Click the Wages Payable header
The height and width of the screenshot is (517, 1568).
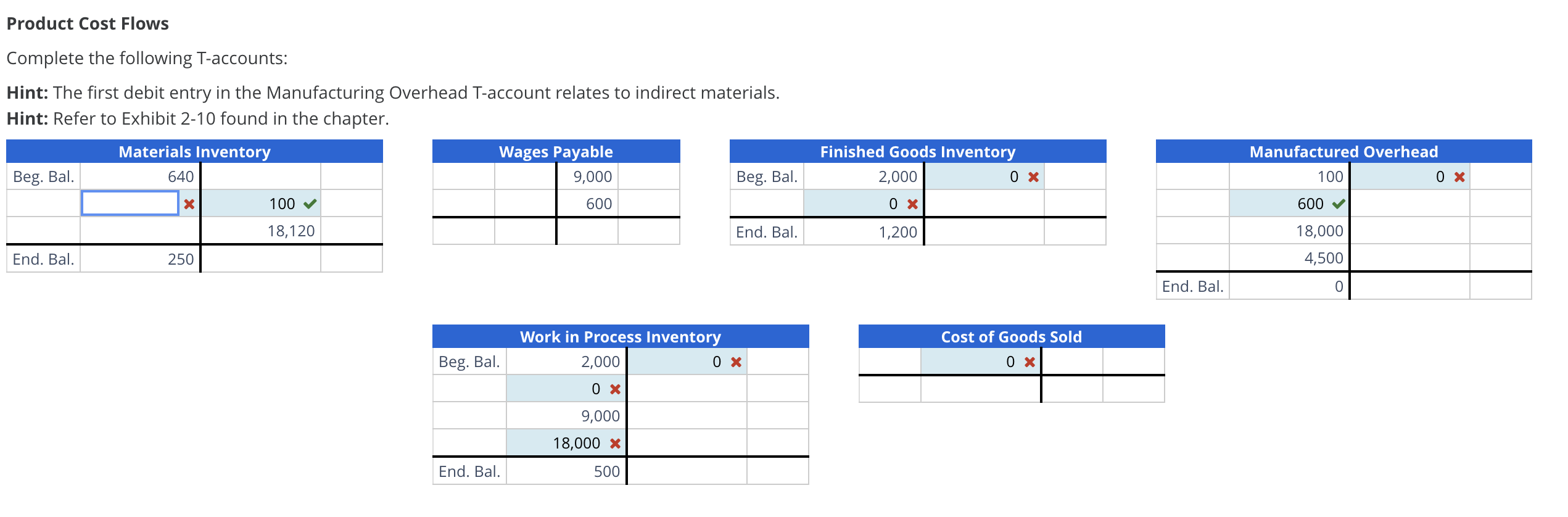(555, 151)
